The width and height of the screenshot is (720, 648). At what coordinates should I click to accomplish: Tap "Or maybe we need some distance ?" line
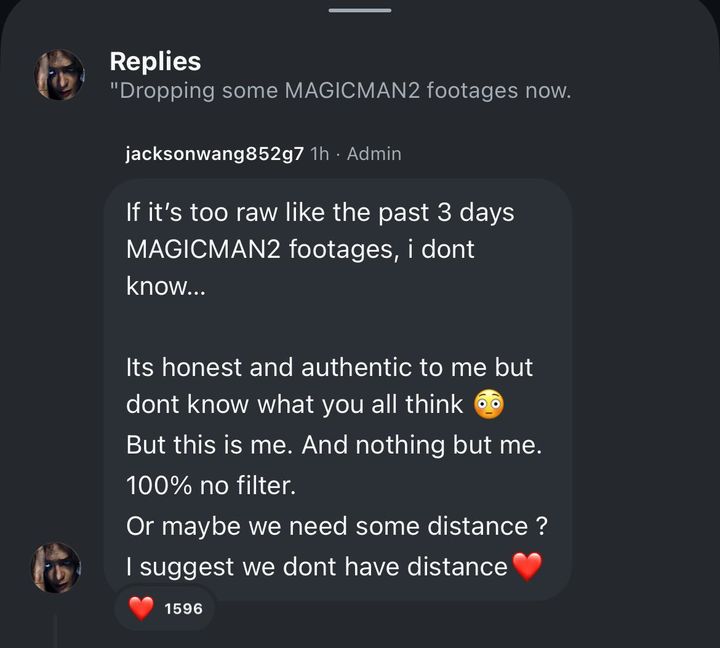coord(336,526)
